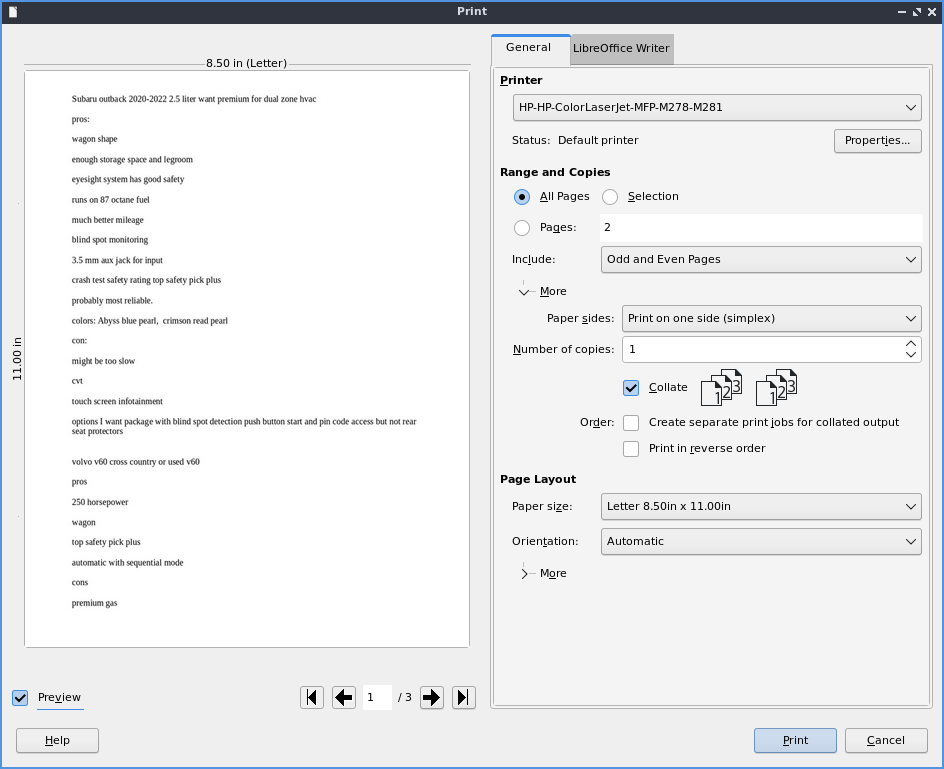Disable the Preview checkbox
The image size is (944, 769).
click(20, 698)
